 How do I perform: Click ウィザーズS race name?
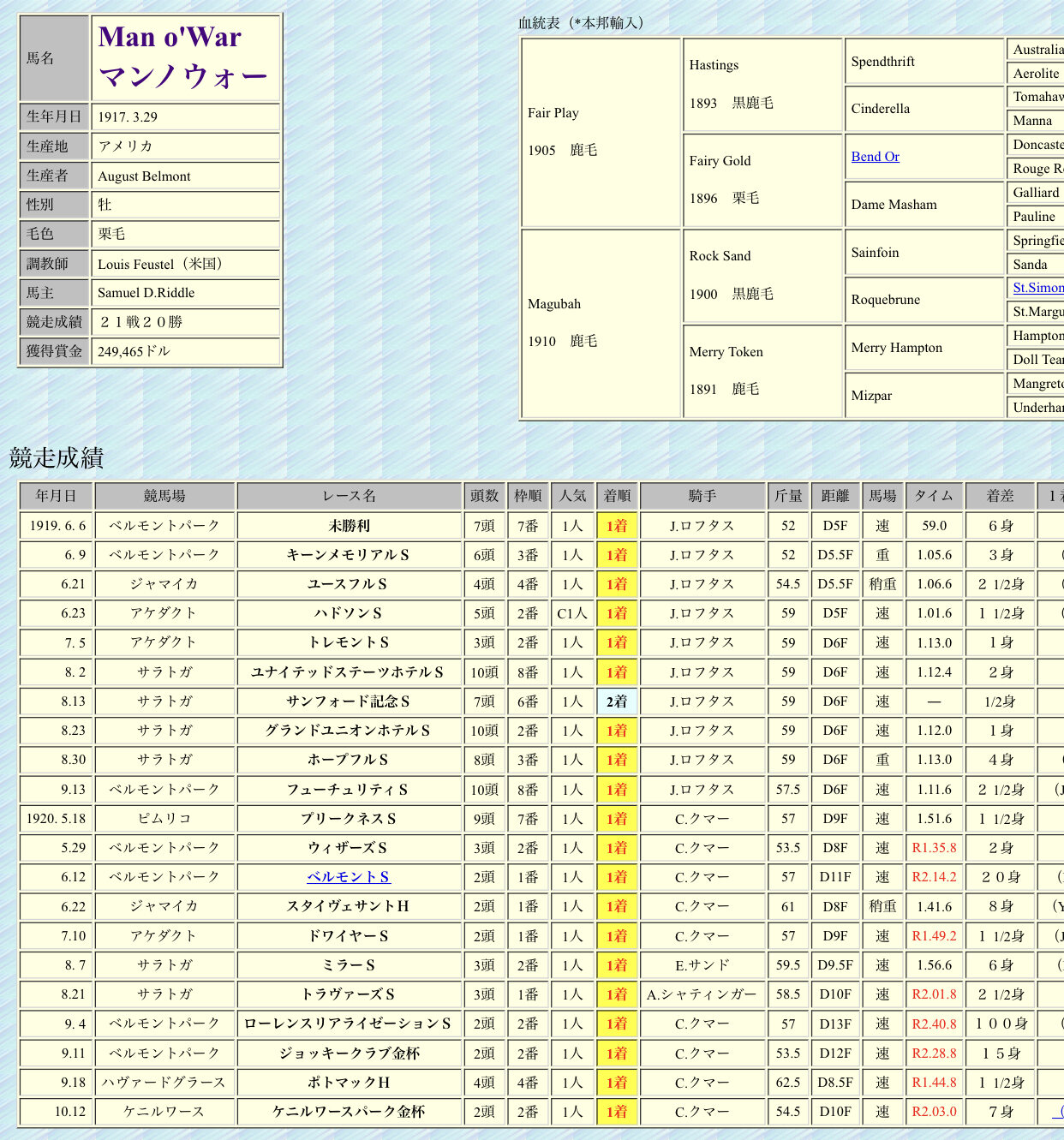[349, 848]
